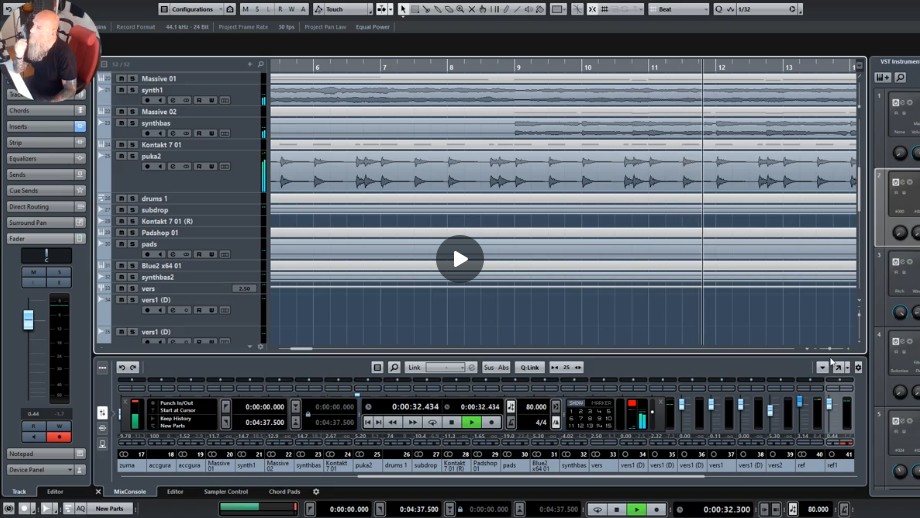Screen dimensions: 920x518
Task: Open the Configurations dropdown
Action: pos(196,9)
